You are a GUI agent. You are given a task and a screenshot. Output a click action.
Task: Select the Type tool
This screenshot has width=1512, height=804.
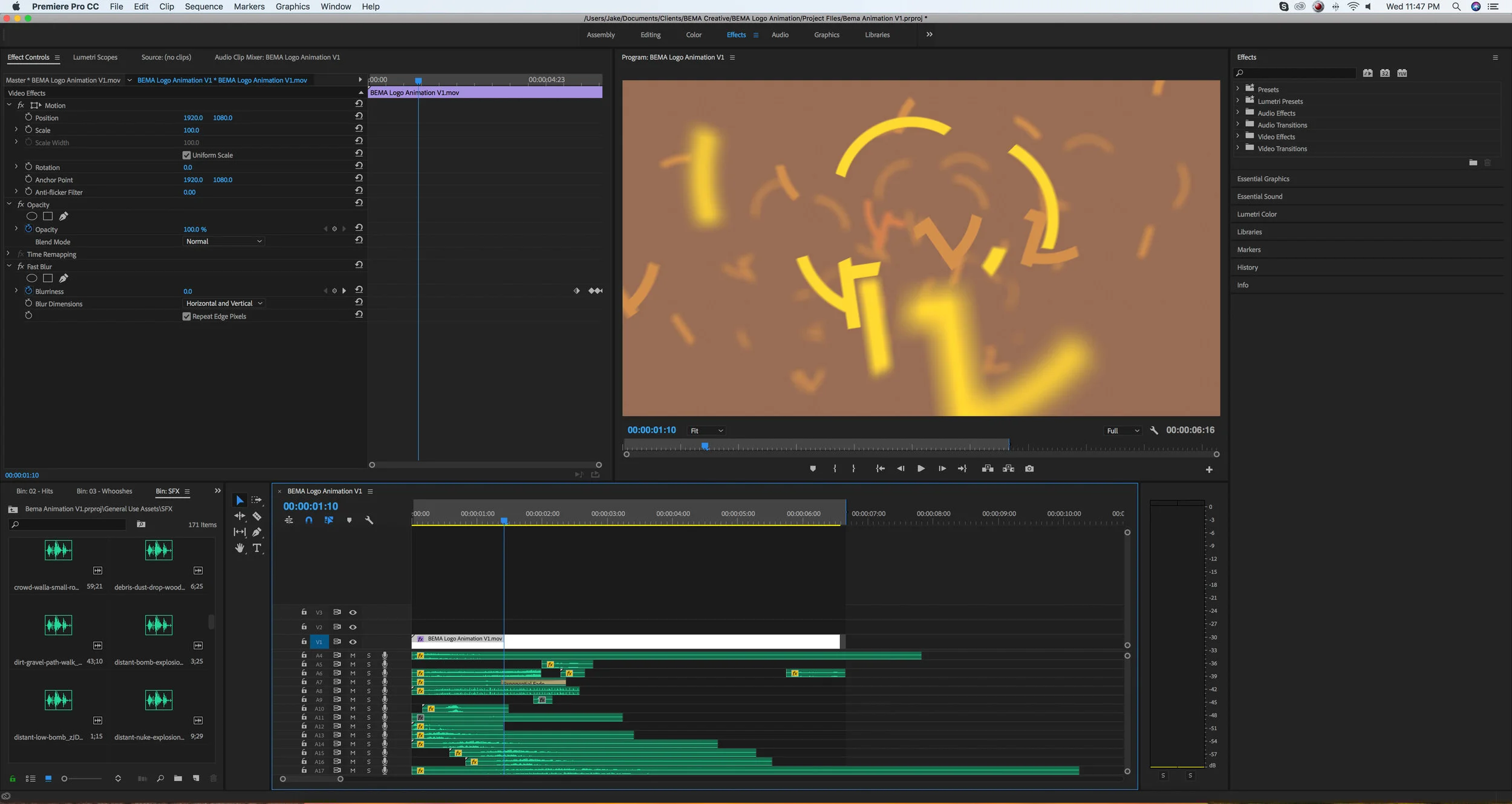pos(257,548)
